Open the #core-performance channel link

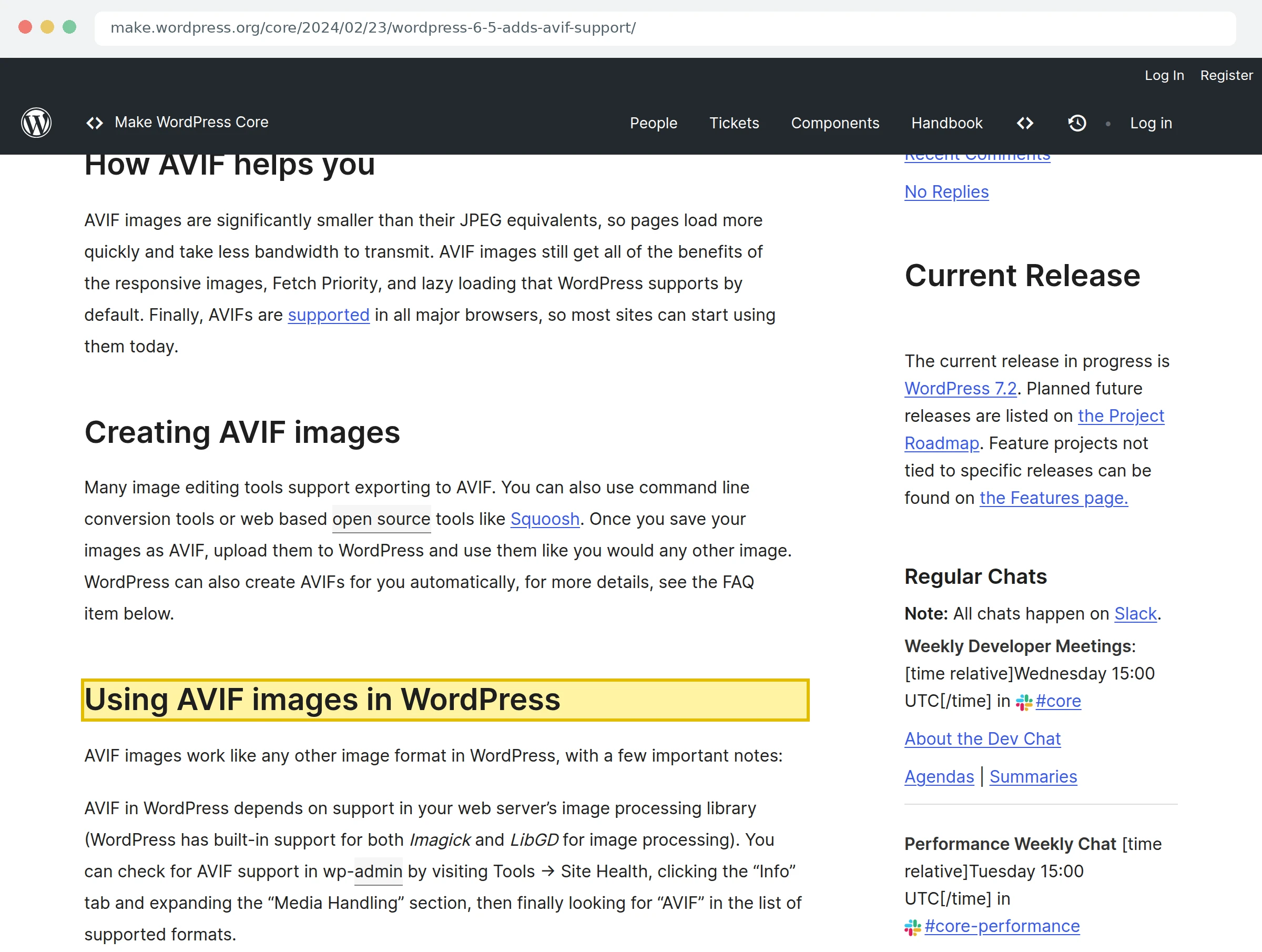pos(1002,926)
